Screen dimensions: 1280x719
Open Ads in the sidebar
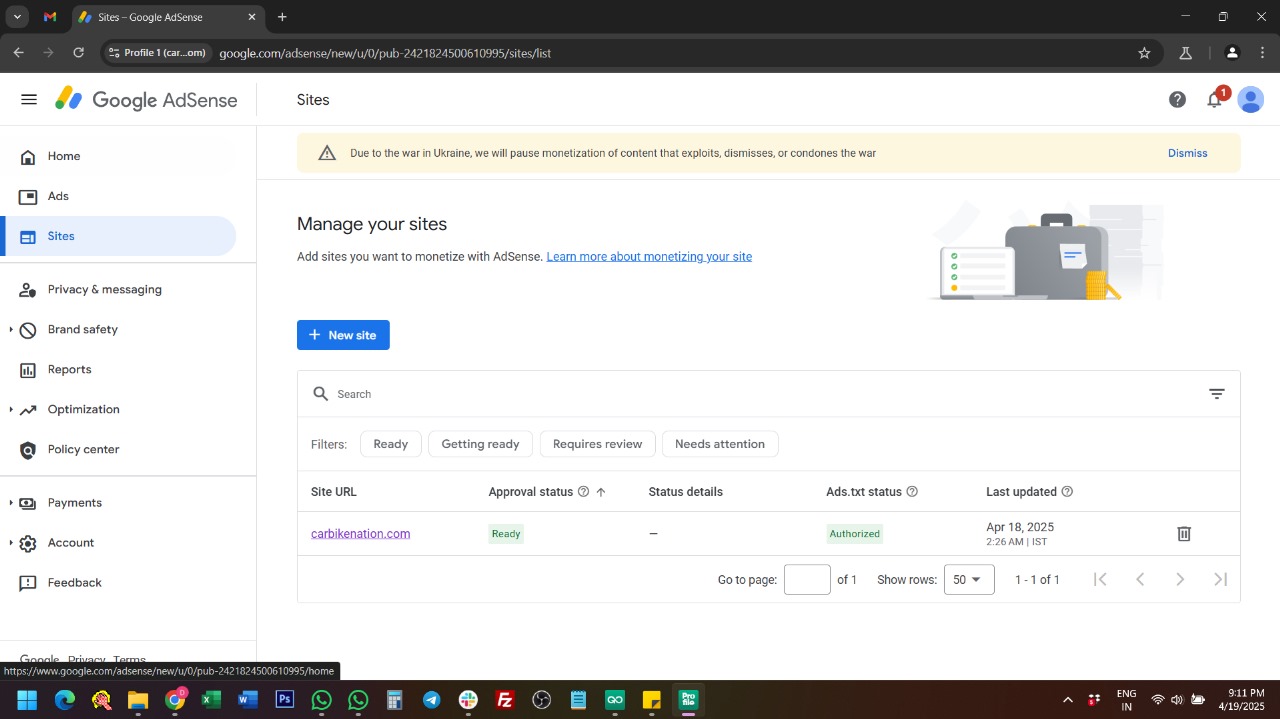[x=118, y=196]
